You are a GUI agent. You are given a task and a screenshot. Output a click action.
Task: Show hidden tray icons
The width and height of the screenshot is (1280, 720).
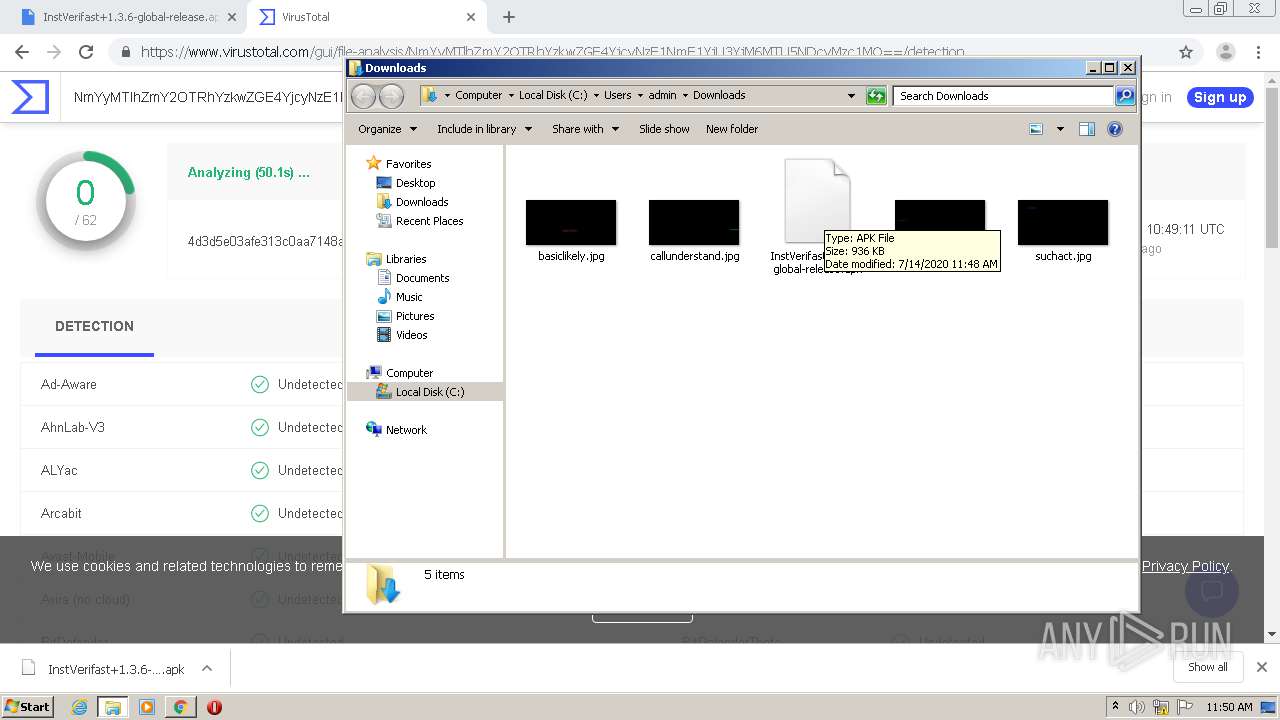coord(1115,707)
